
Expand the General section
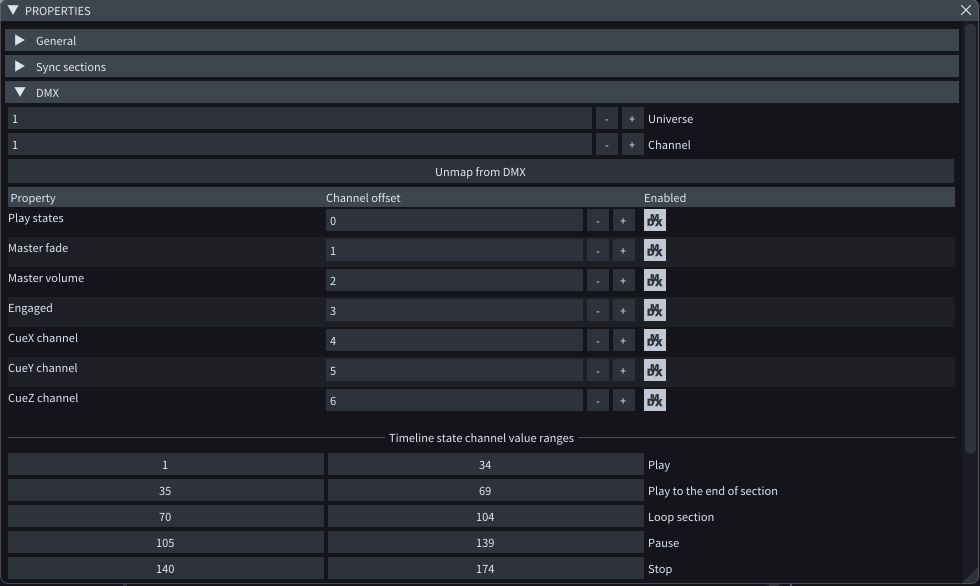[x=20, y=41]
